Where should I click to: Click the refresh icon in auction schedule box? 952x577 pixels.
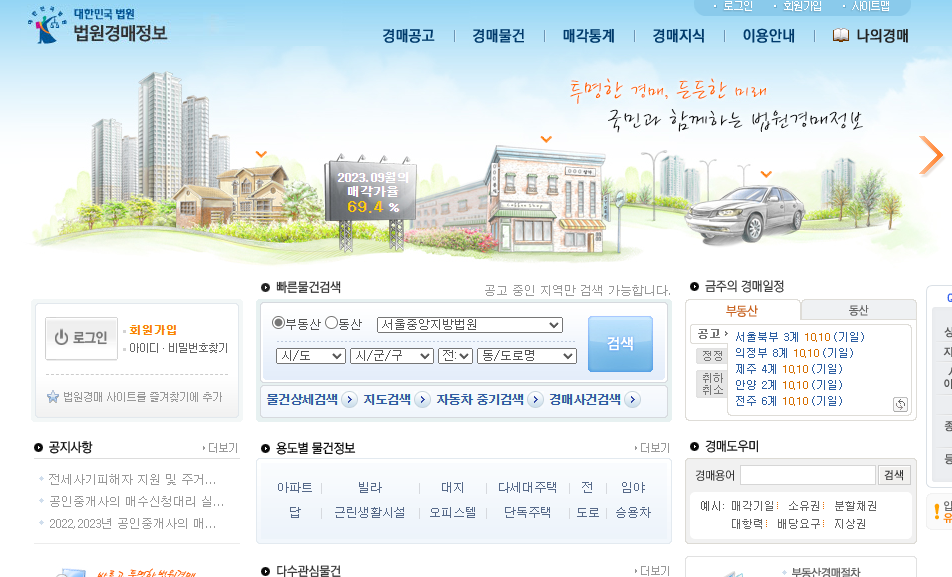pos(900,405)
